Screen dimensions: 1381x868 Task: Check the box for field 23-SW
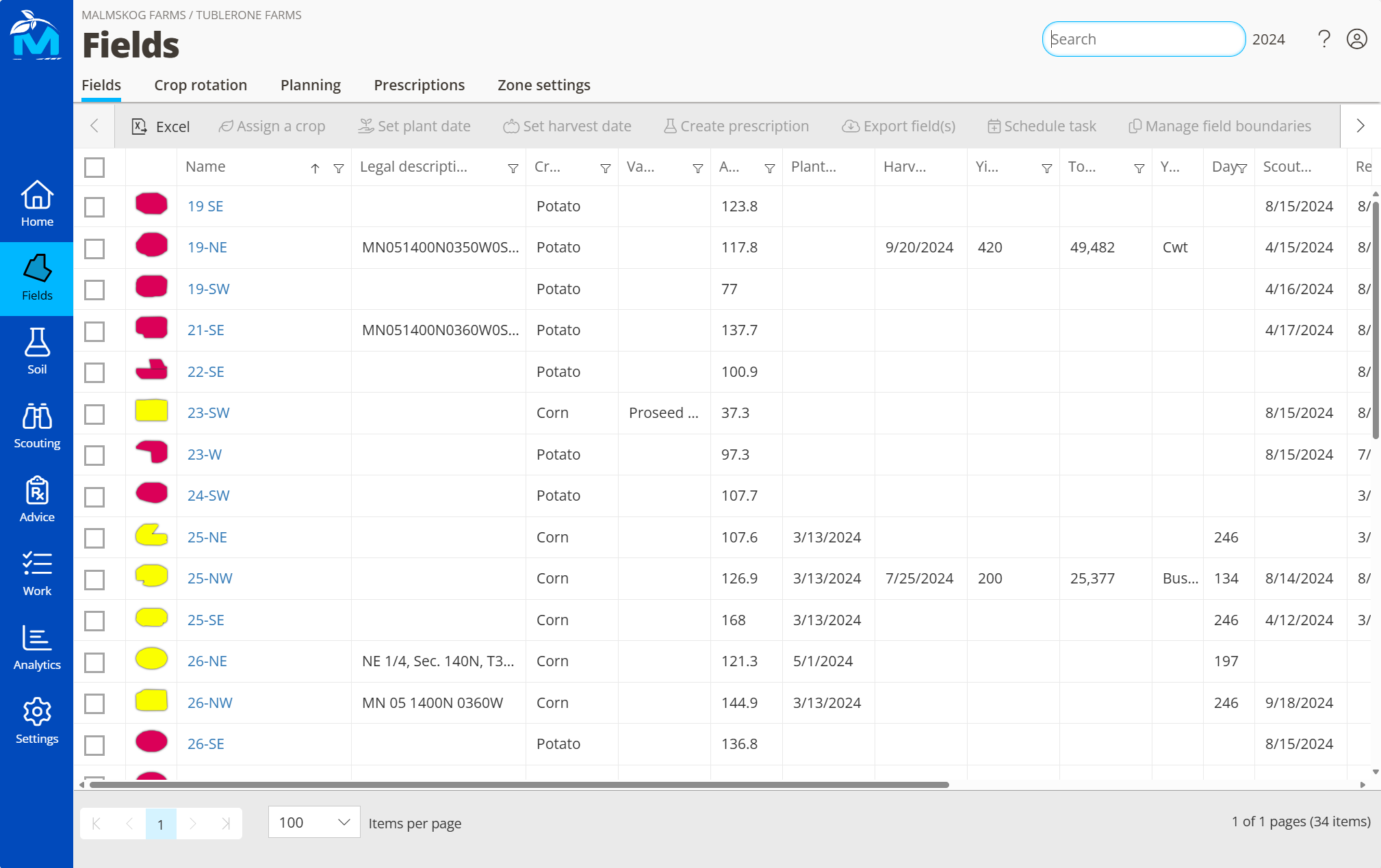[x=94, y=414]
